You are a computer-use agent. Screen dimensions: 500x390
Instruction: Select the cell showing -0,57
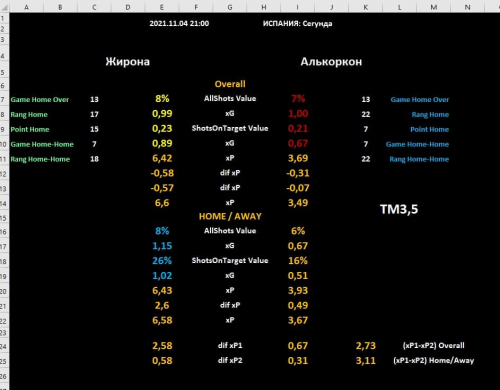pos(162,188)
